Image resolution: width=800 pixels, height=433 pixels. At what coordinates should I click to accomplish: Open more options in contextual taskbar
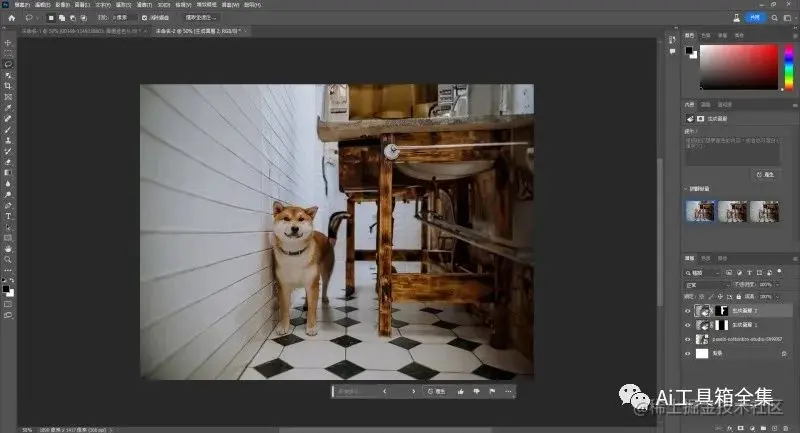(x=508, y=392)
